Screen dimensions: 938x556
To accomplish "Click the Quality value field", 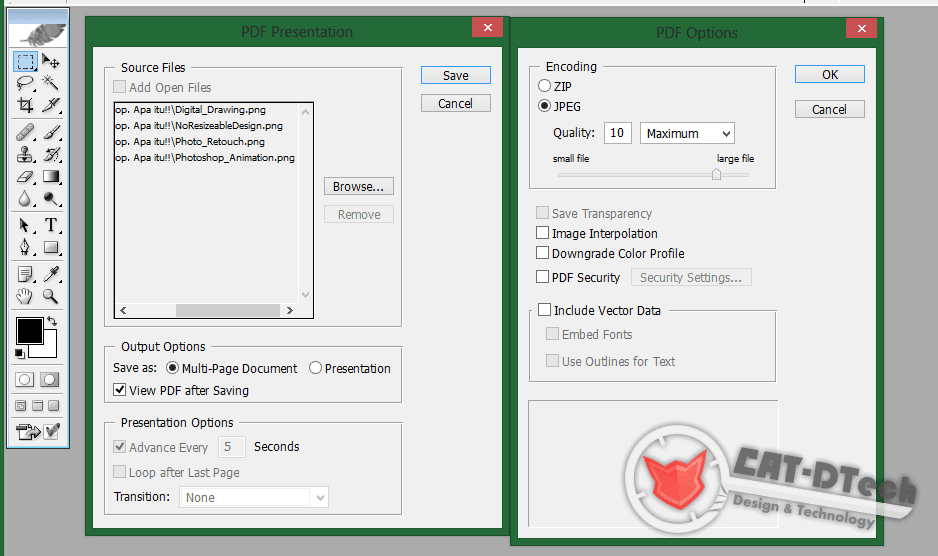I will [x=617, y=133].
